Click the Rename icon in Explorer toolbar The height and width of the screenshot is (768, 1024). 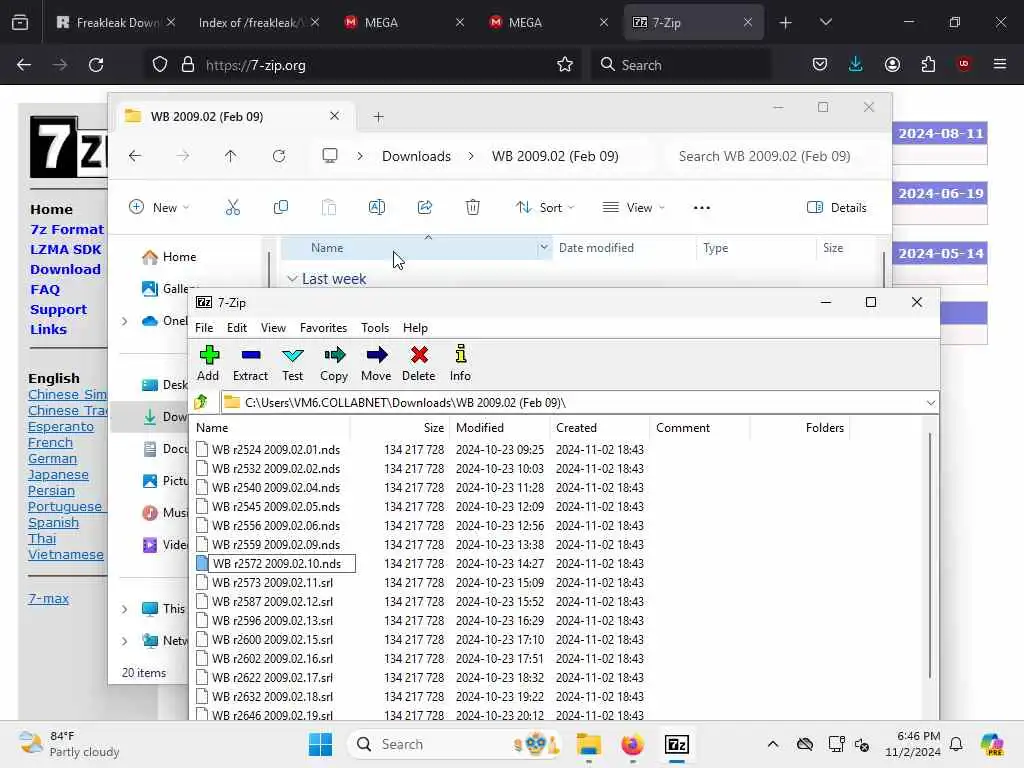(377, 208)
